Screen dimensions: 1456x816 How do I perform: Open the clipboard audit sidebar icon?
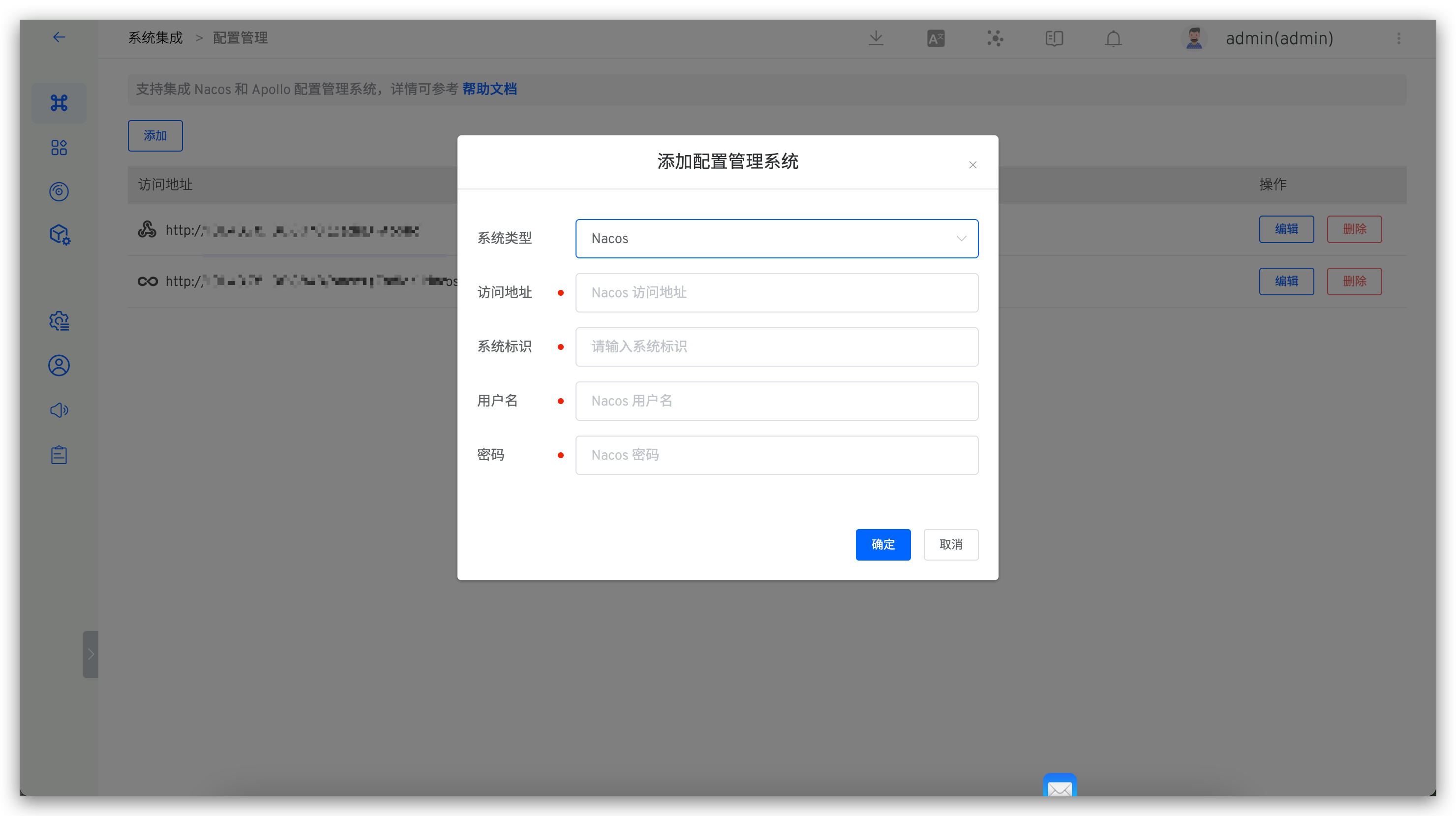[x=59, y=454]
